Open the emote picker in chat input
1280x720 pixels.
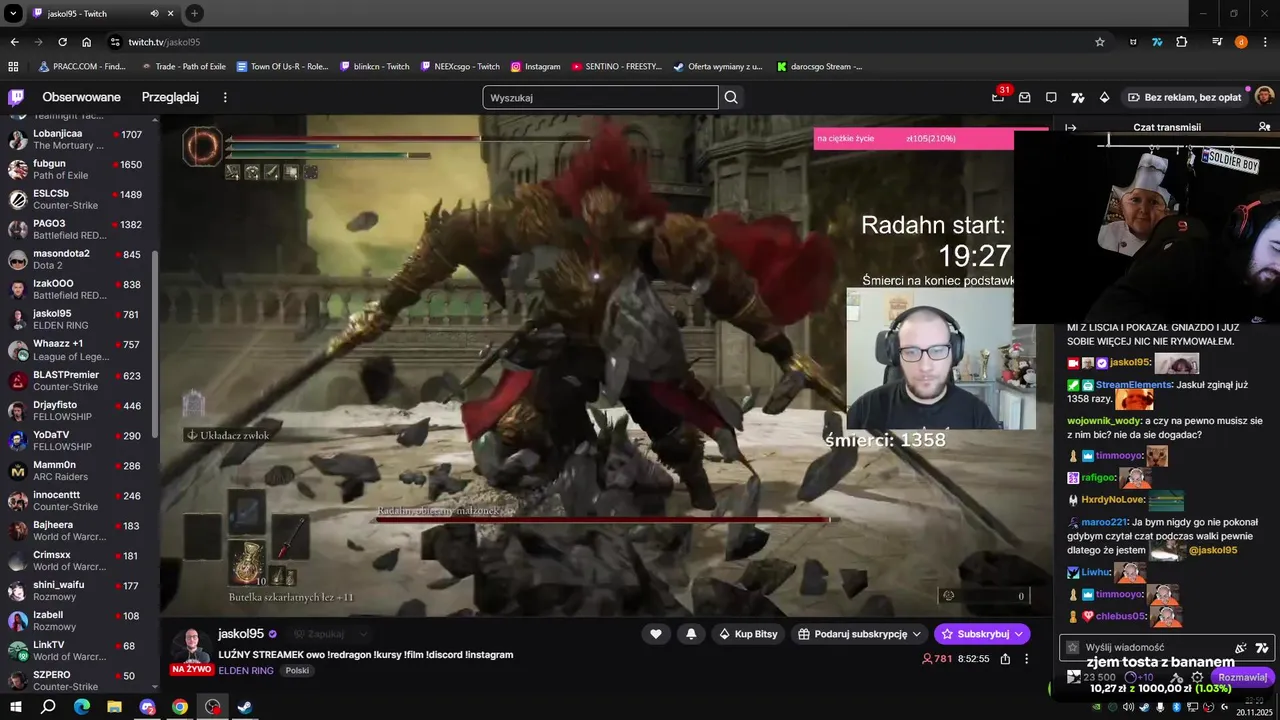1241,648
